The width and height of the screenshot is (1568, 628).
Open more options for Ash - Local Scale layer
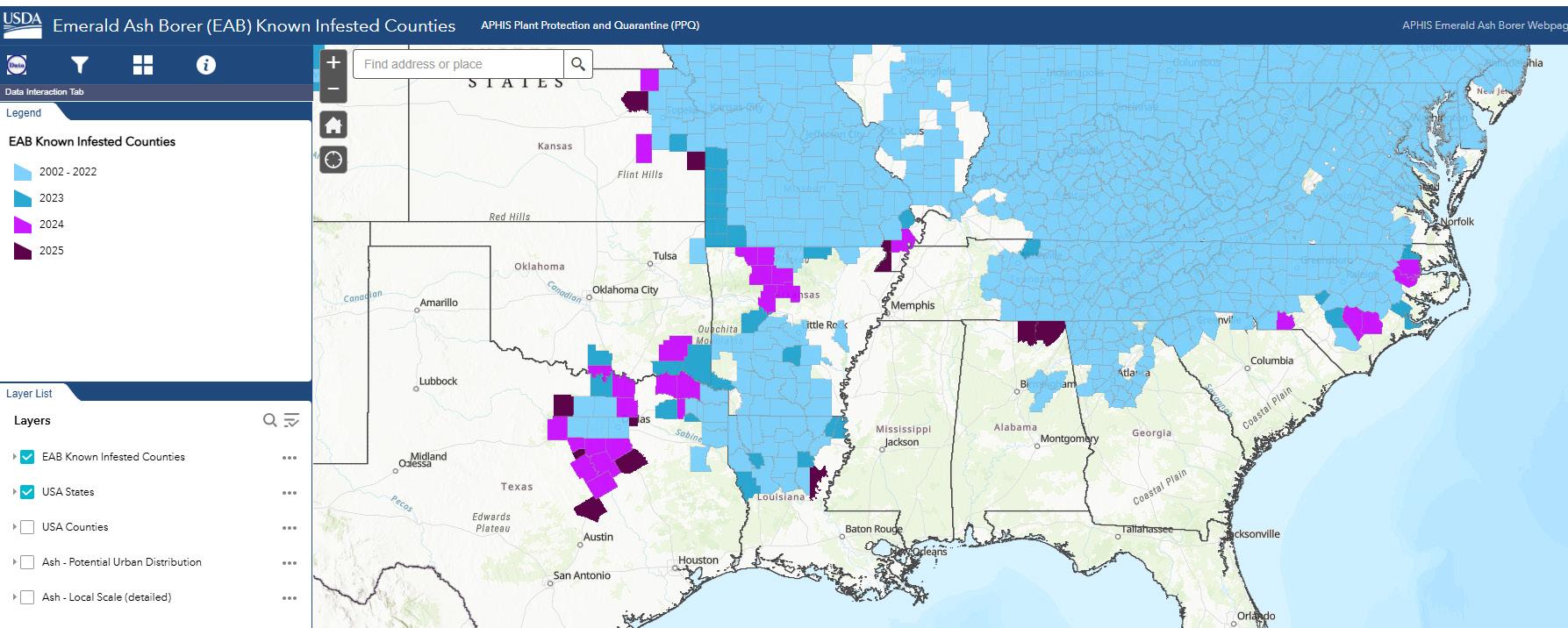[x=290, y=598]
